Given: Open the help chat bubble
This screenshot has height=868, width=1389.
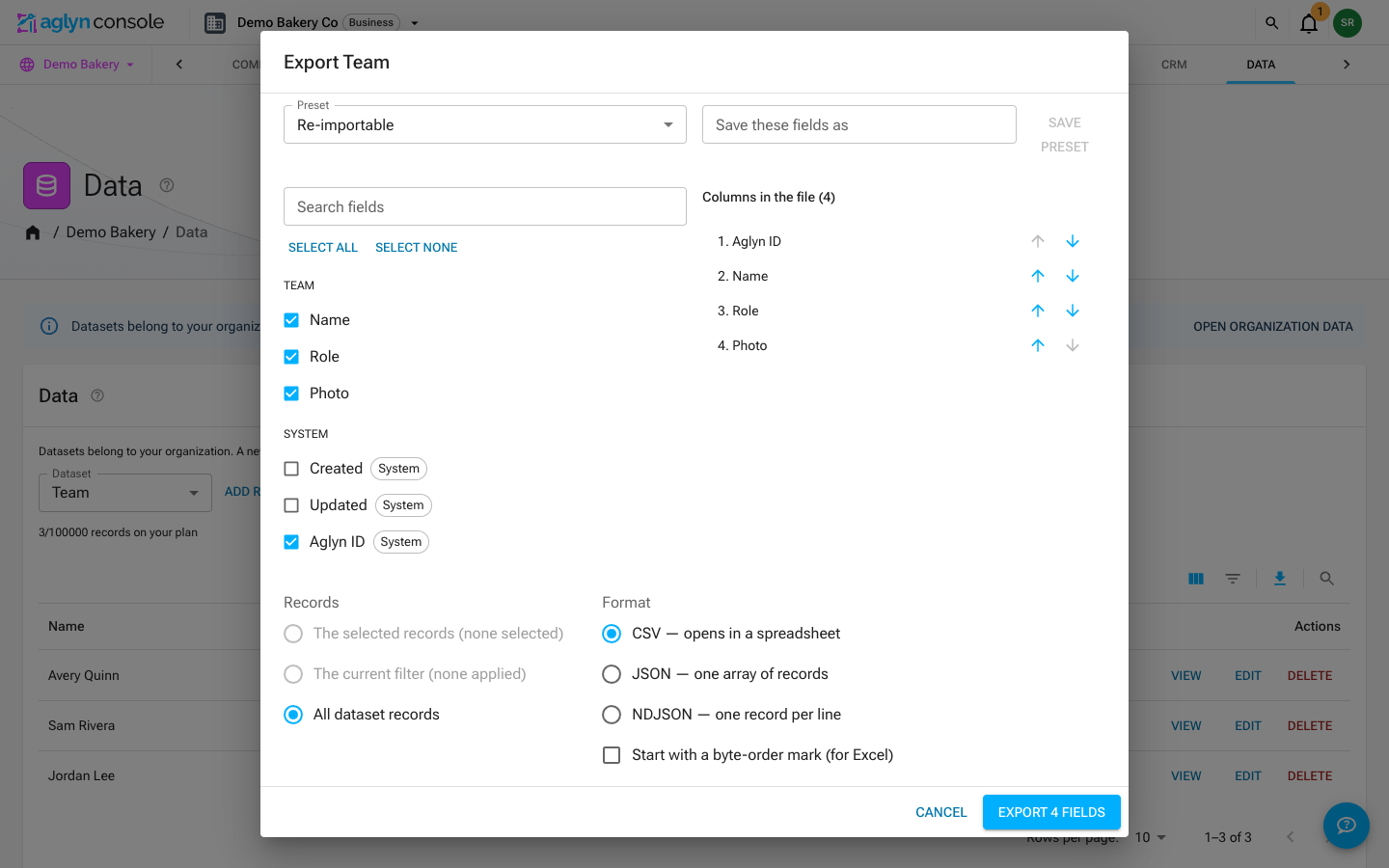Looking at the screenshot, I should click(1346, 826).
